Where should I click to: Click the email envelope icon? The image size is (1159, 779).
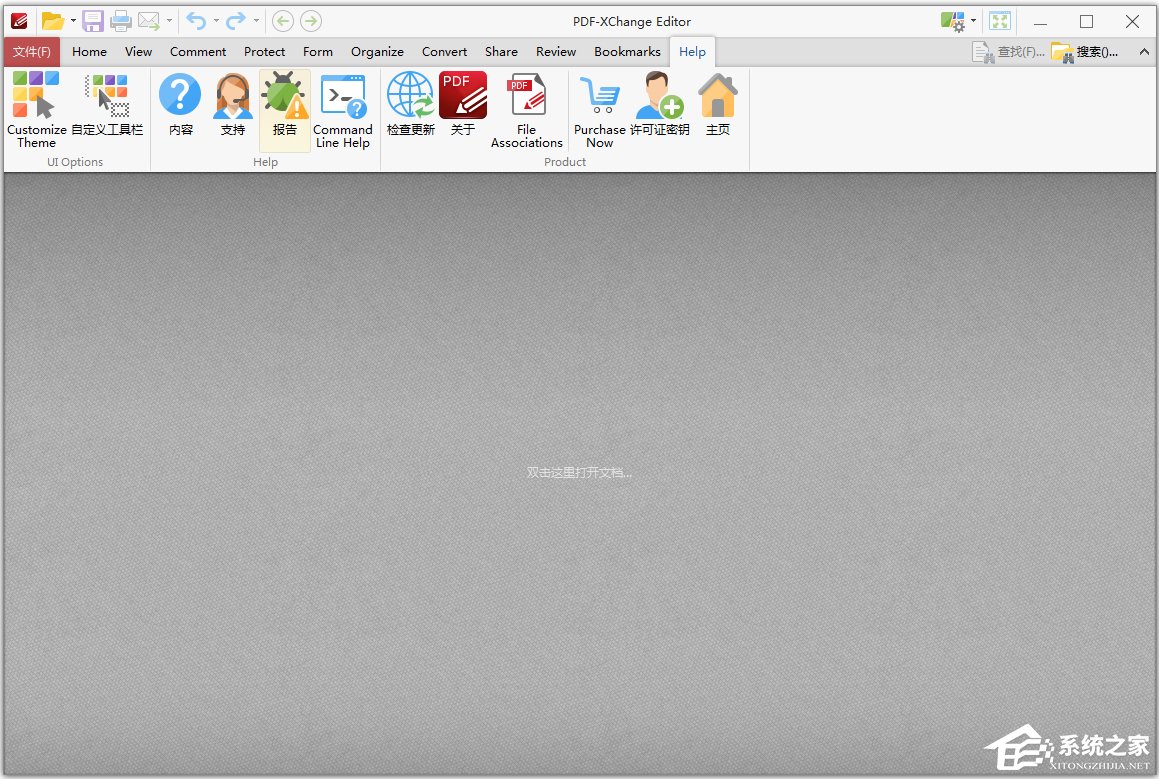[149, 21]
